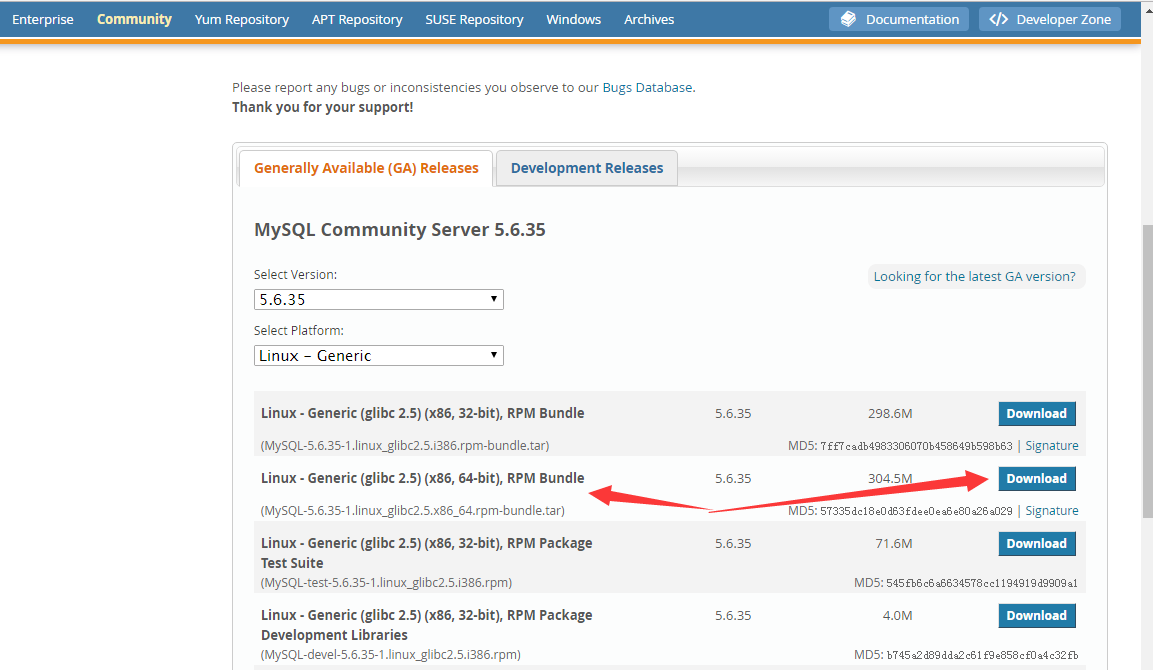Switch to Development Releases tab
The height and width of the screenshot is (670, 1153).
(x=587, y=168)
